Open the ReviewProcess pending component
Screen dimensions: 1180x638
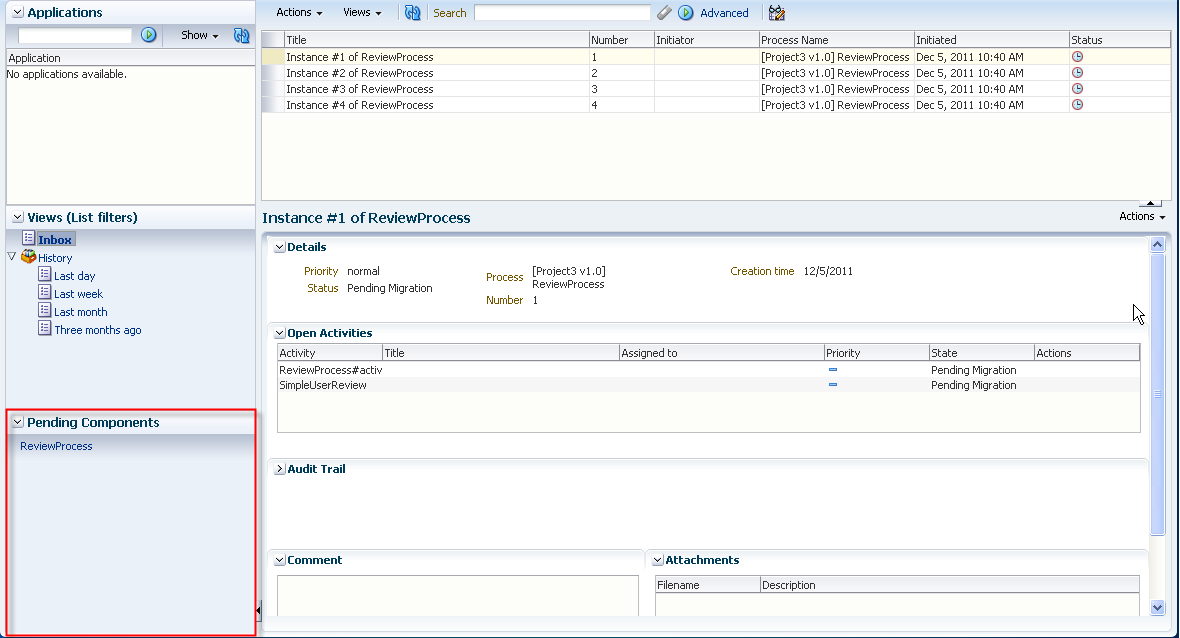pos(56,446)
